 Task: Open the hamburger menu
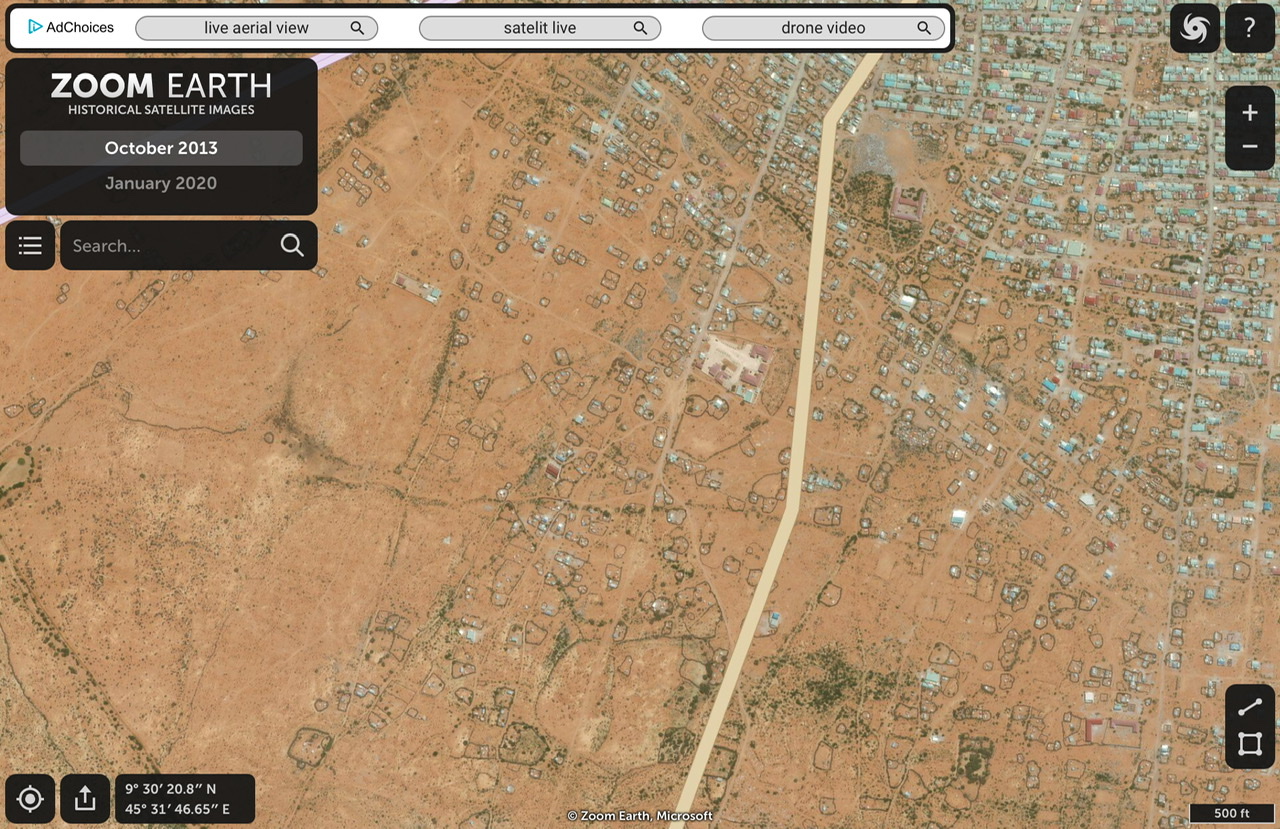click(30, 245)
